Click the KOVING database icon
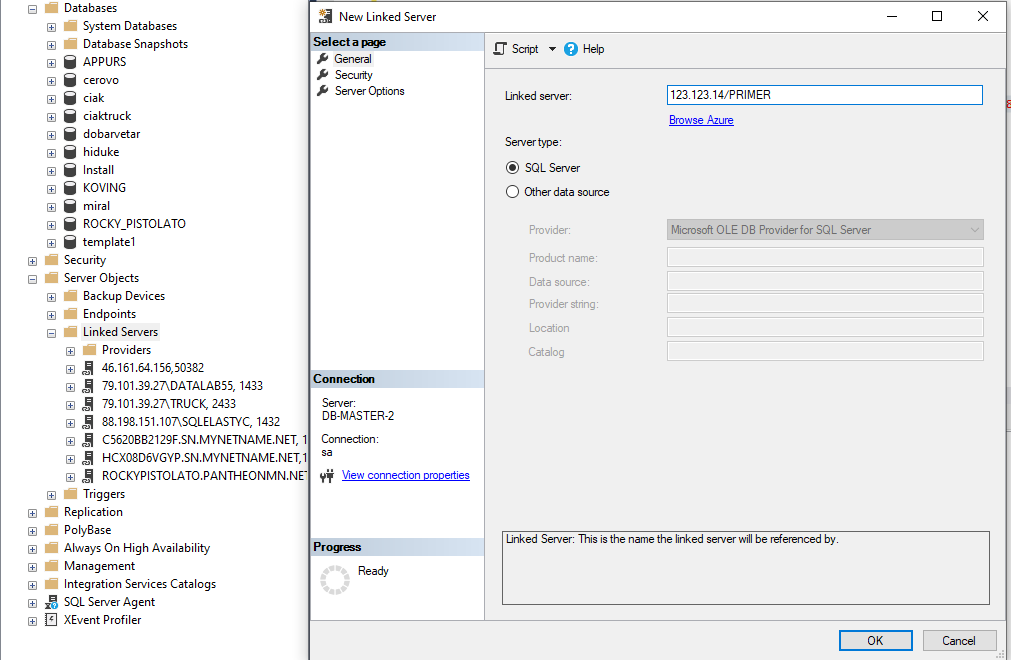The image size is (1011, 660). tap(70, 189)
